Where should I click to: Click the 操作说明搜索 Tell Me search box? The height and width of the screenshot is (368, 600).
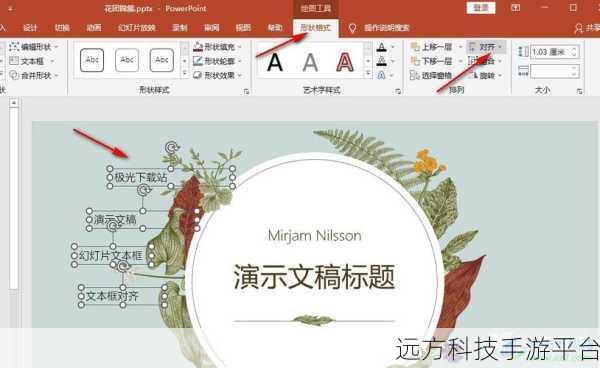point(386,28)
